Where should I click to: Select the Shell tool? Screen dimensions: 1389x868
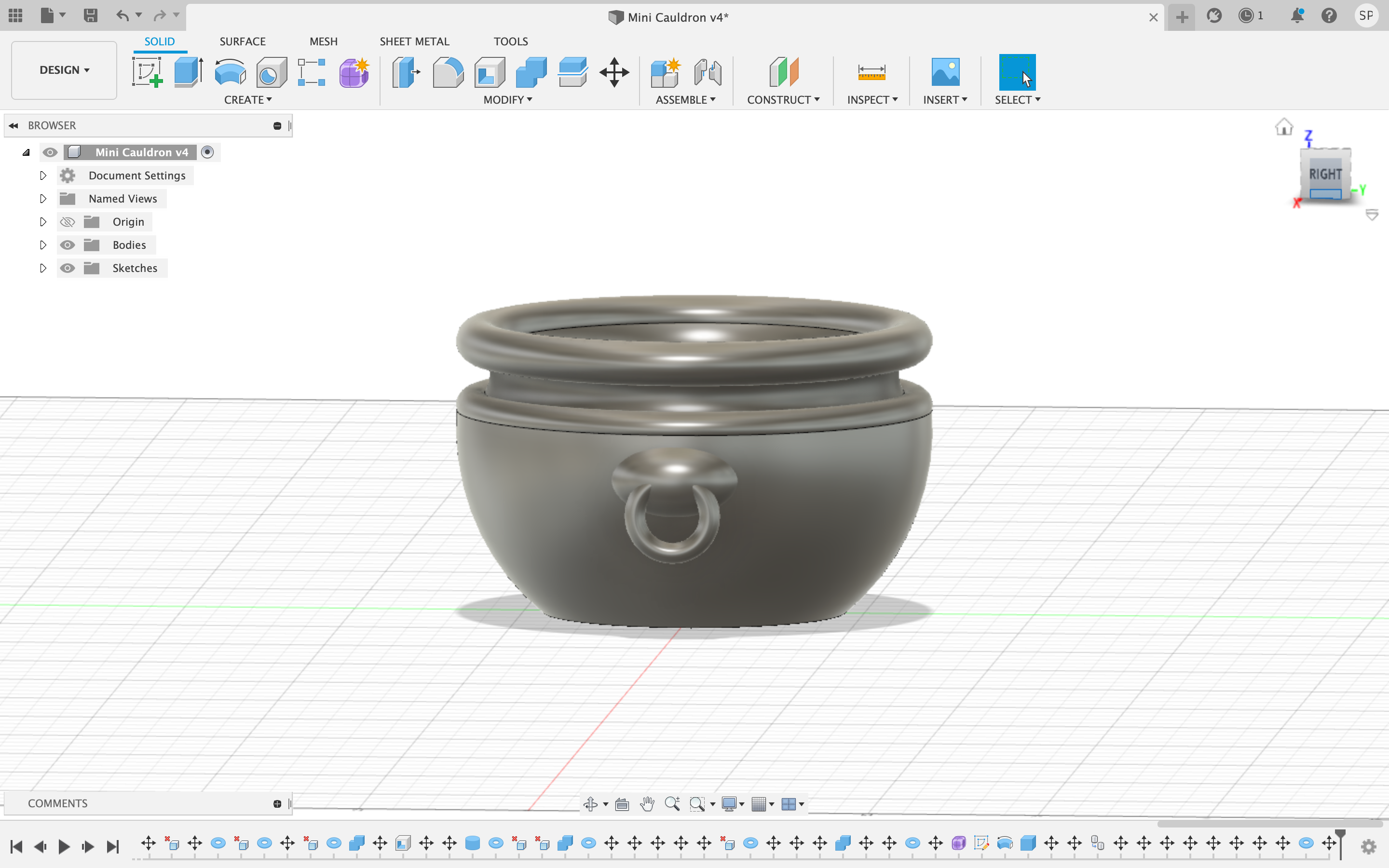pos(490,72)
